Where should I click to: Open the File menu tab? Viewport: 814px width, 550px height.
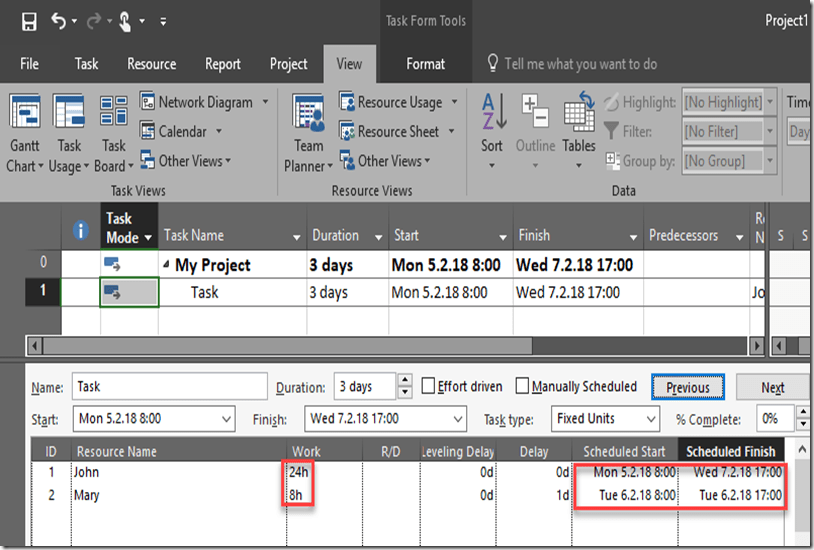pyautogui.click(x=30, y=64)
